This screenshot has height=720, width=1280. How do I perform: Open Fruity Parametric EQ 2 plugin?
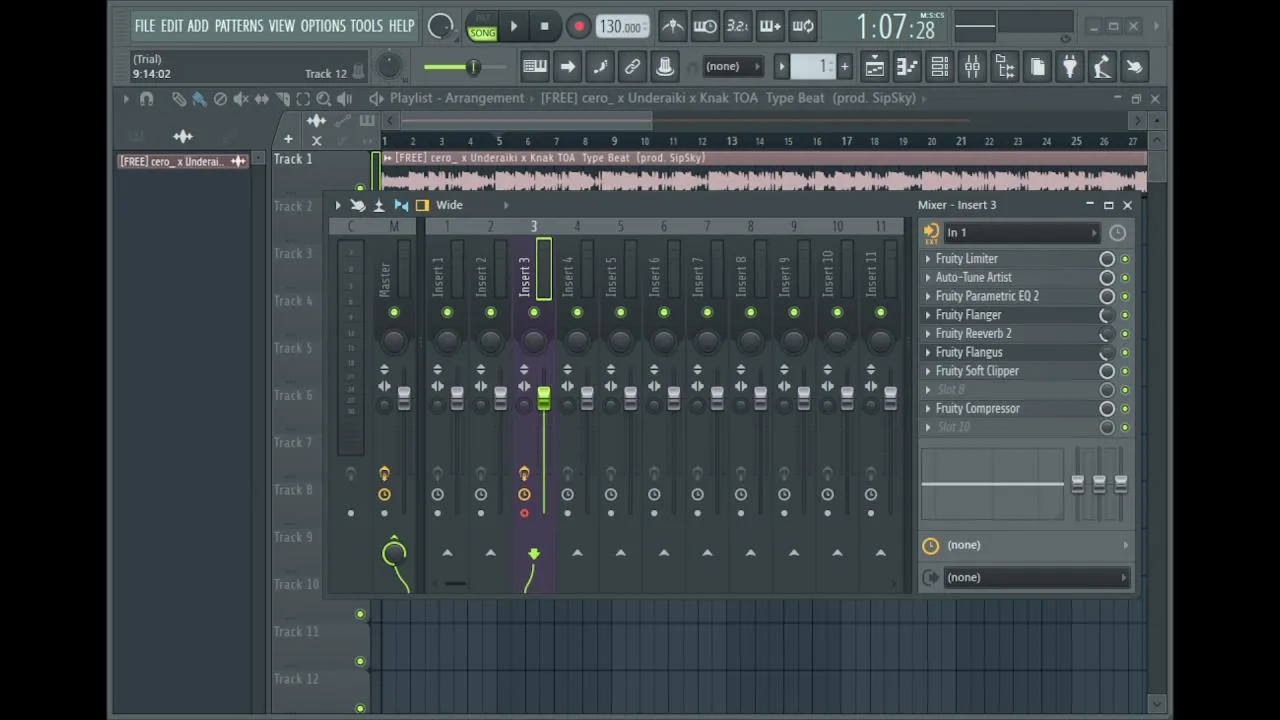point(987,297)
